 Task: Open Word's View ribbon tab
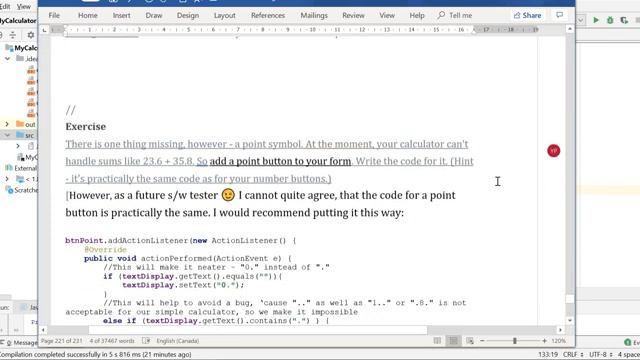pyautogui.click(x=387, y=16)
